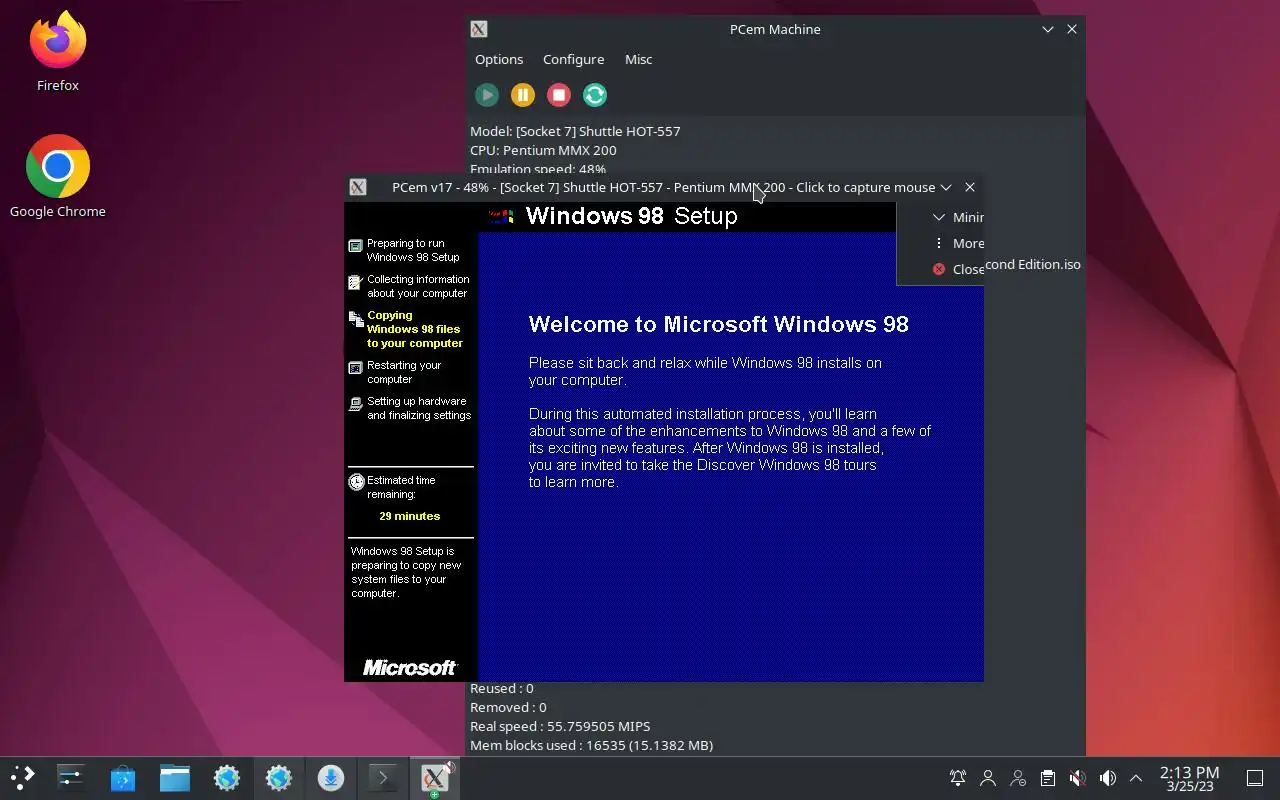Click the Show Desktop button
Image resolution: width=1280 pixels, height=800 pixels.
[1255, 778]
